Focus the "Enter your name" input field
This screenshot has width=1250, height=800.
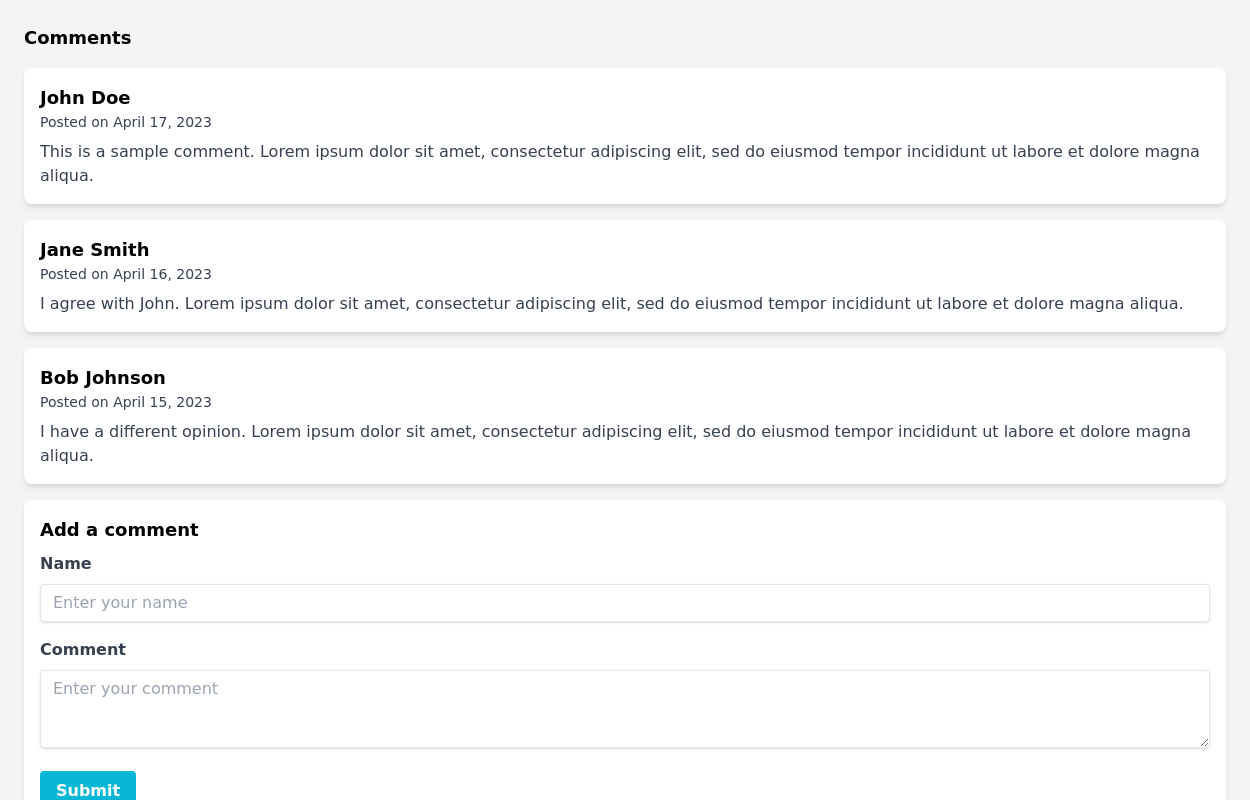[624, 603]
